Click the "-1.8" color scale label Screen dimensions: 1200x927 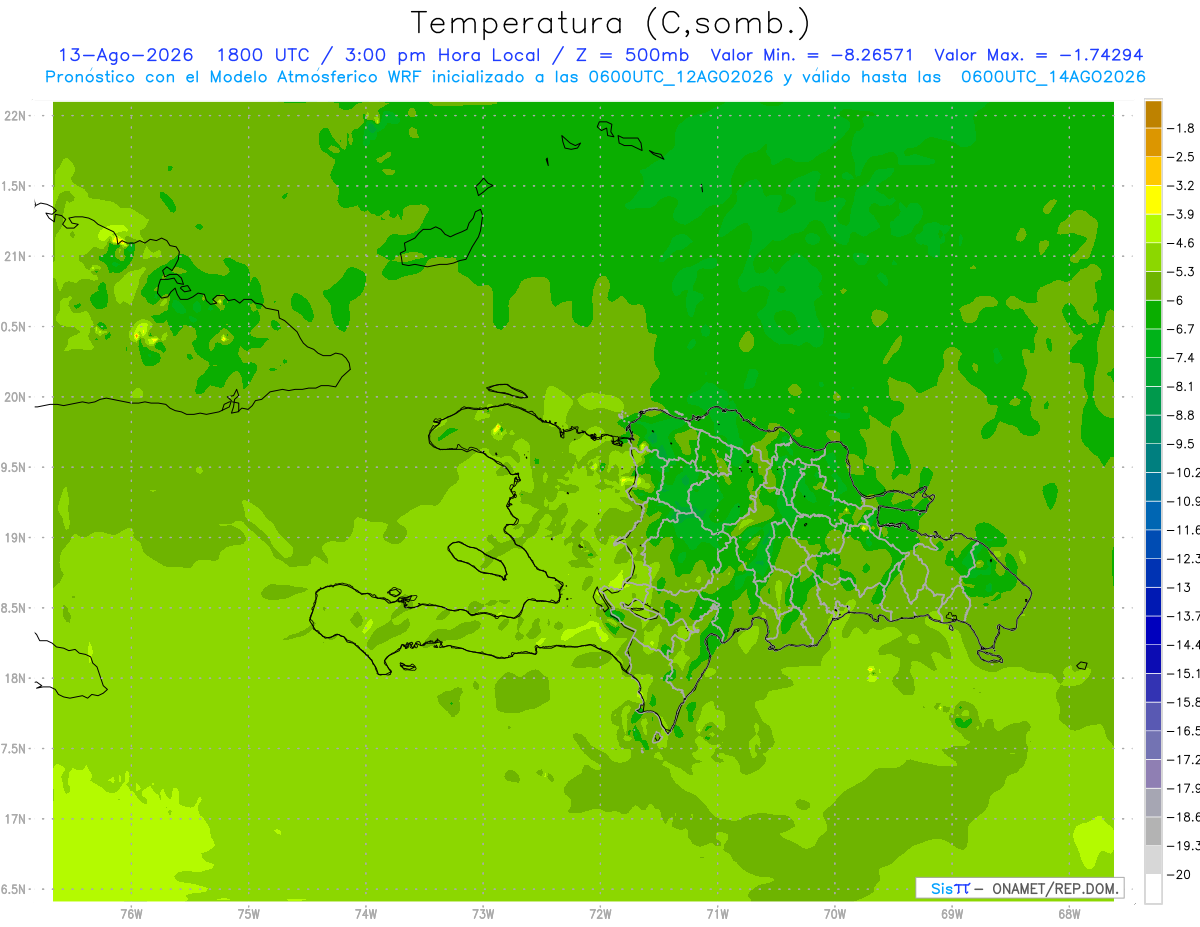pos(1182,128)
